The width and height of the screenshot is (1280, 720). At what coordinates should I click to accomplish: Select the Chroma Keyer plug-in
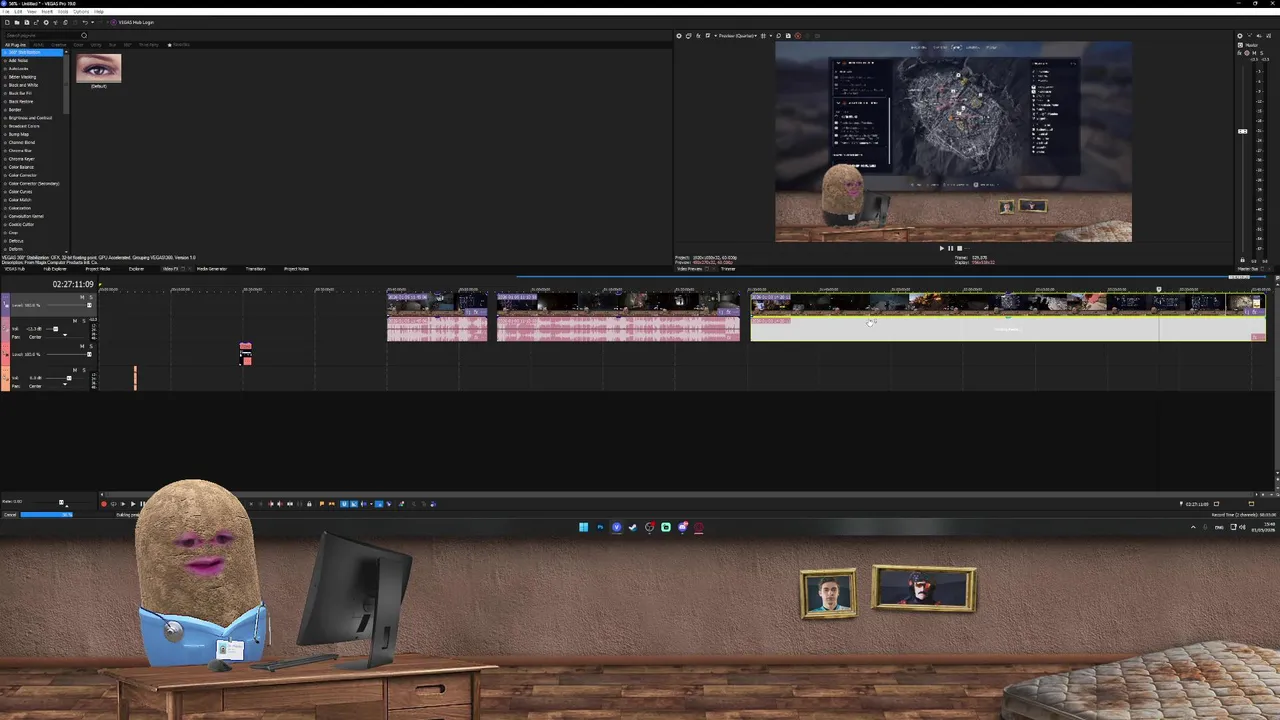coord(20,159)
